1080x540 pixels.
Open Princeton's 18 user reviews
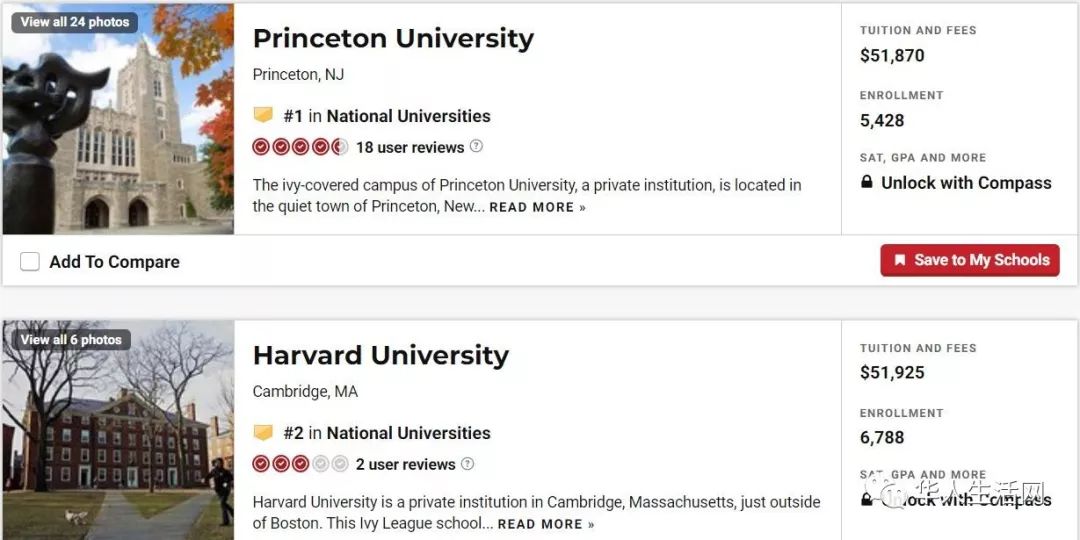tap(410, 147)
